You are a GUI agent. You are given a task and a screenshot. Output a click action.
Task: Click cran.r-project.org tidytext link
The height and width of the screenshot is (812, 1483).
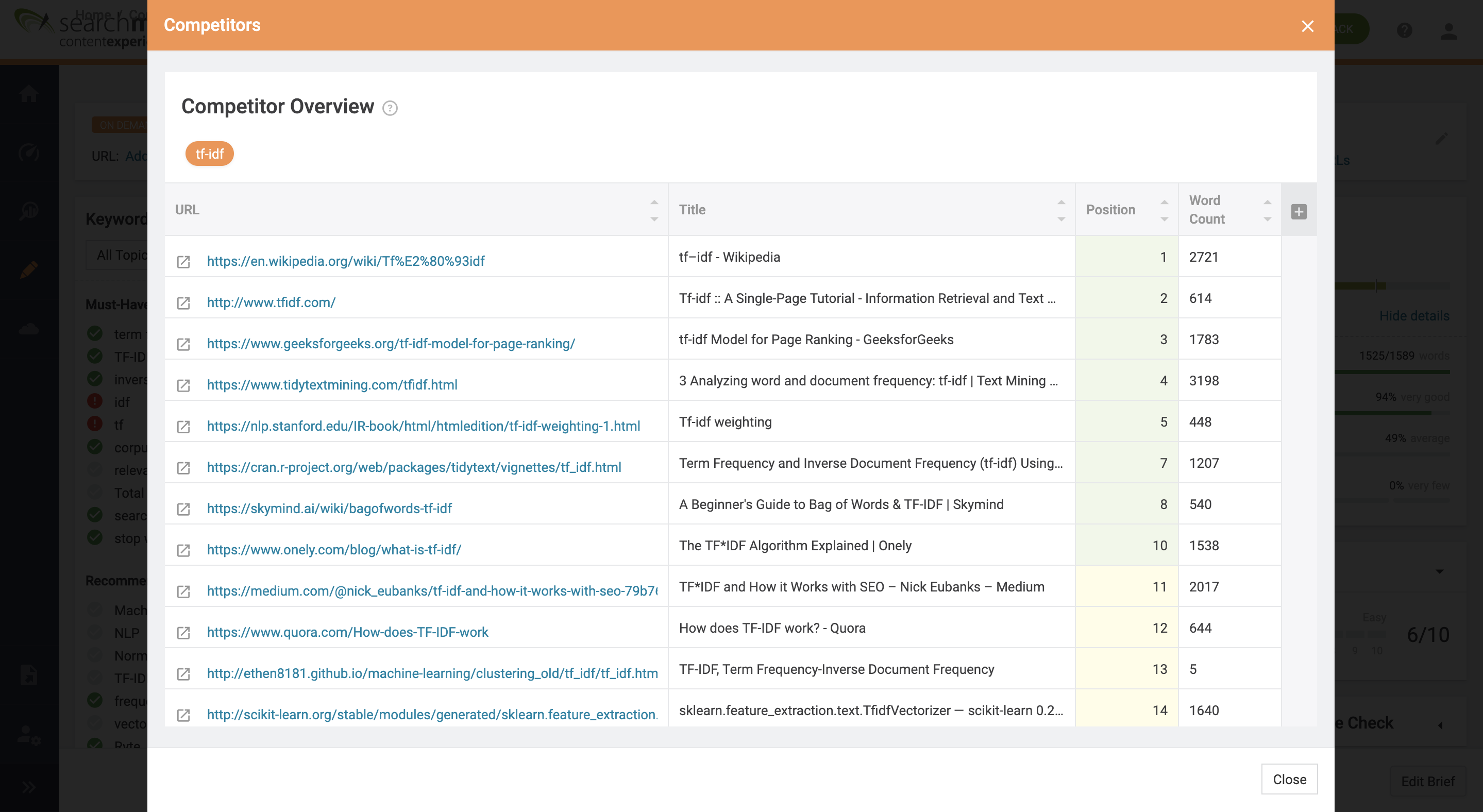click(414, 467)
